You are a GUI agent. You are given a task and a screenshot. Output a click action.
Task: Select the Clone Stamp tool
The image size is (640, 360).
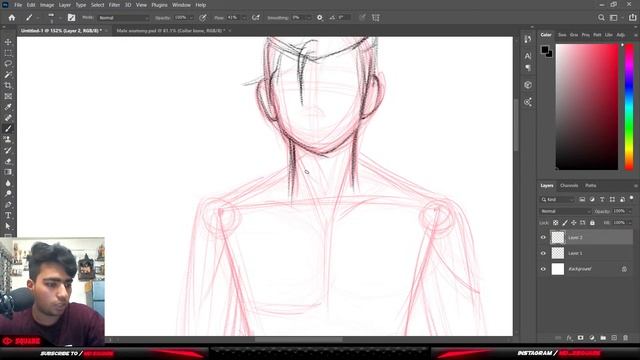point(8,140)
